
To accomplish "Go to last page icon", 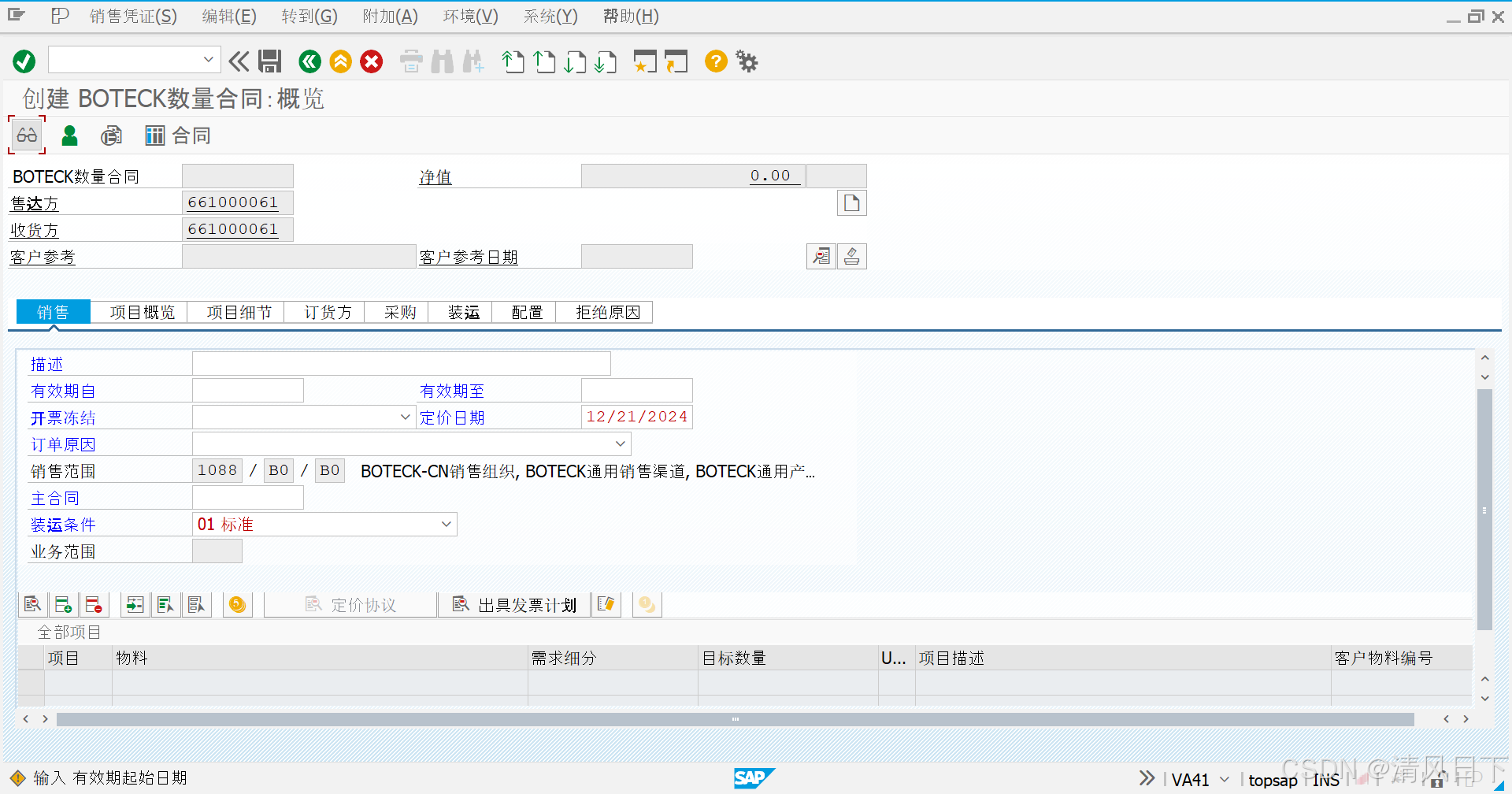I will pyautogui.click(x=606, y=61).
